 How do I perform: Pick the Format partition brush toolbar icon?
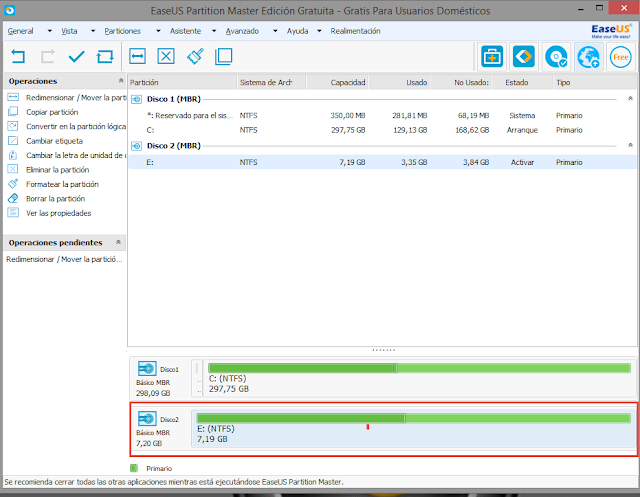pyautogui.click(x=195, y=56)
